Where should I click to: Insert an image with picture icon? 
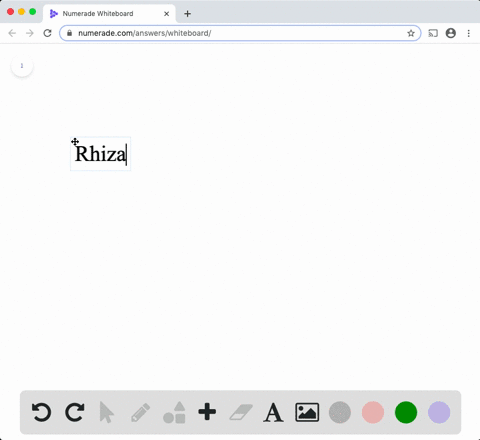[307, 412]
